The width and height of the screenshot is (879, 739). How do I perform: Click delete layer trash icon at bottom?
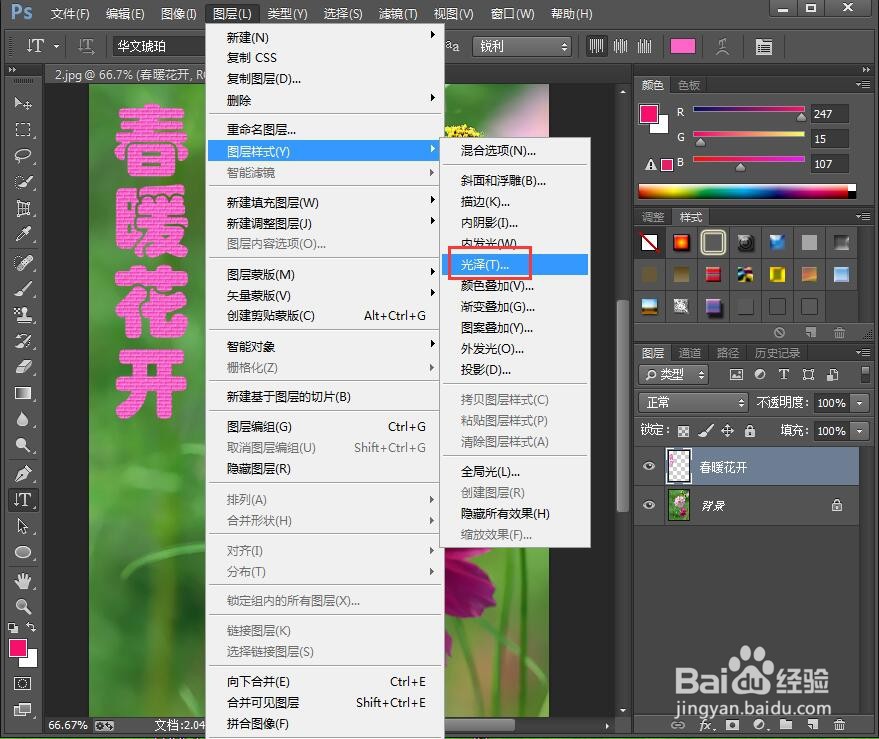[839, 725]
